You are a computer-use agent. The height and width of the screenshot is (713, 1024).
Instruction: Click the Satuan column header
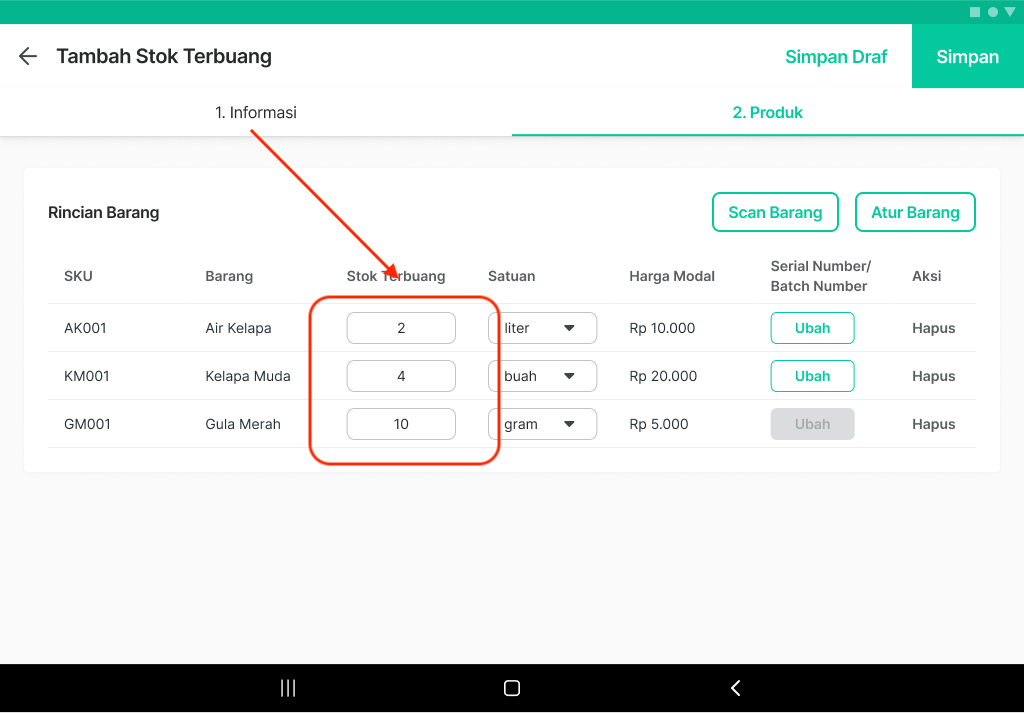coord(511,276)
